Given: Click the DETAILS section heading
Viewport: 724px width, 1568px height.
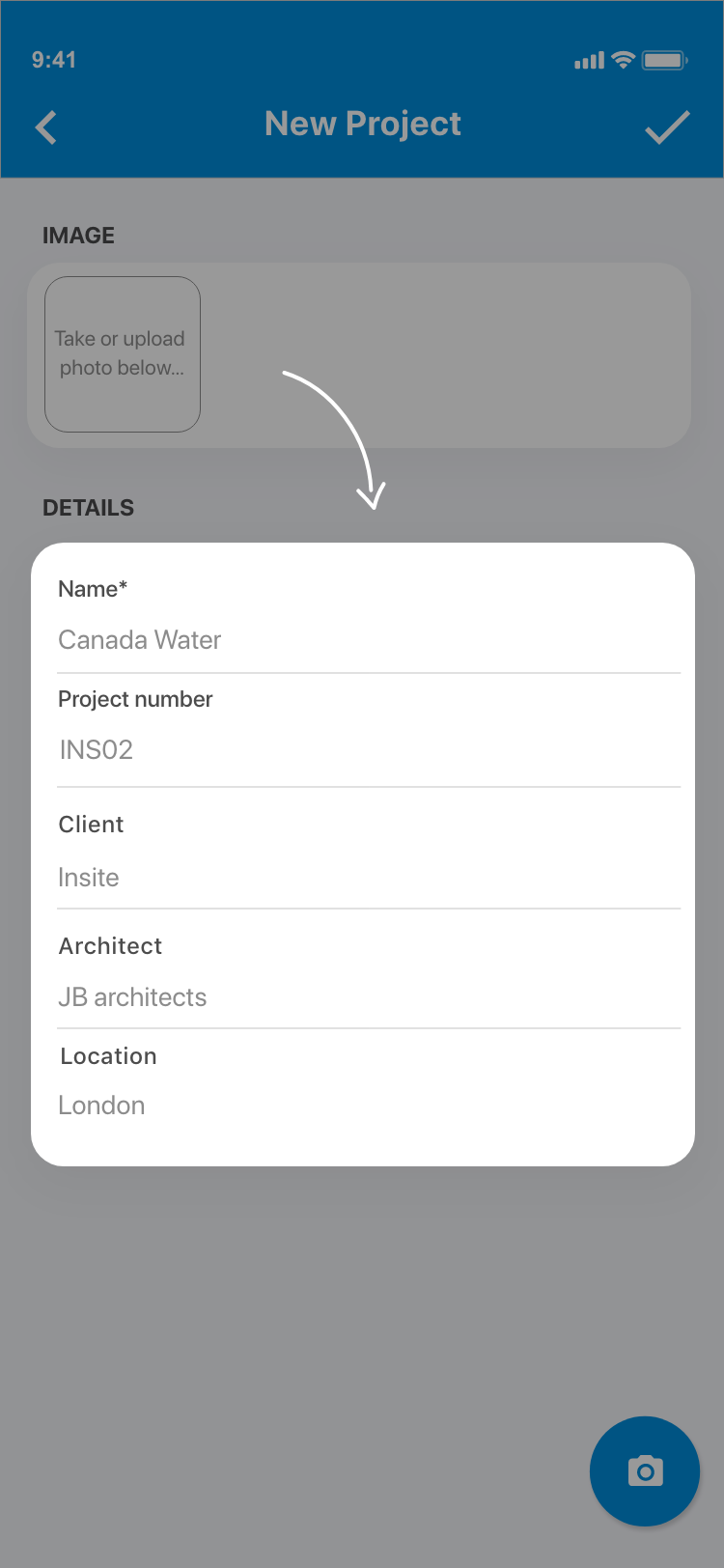Looking at the screenshot, I should (88, 508).
